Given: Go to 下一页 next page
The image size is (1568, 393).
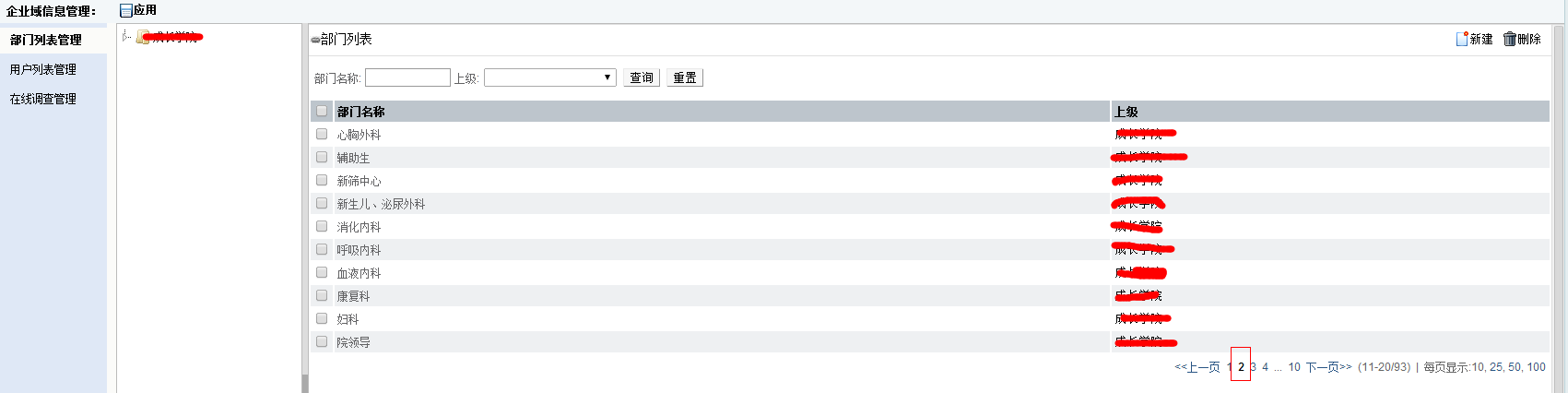Looking at the screenshot, I should (1328, 367).
